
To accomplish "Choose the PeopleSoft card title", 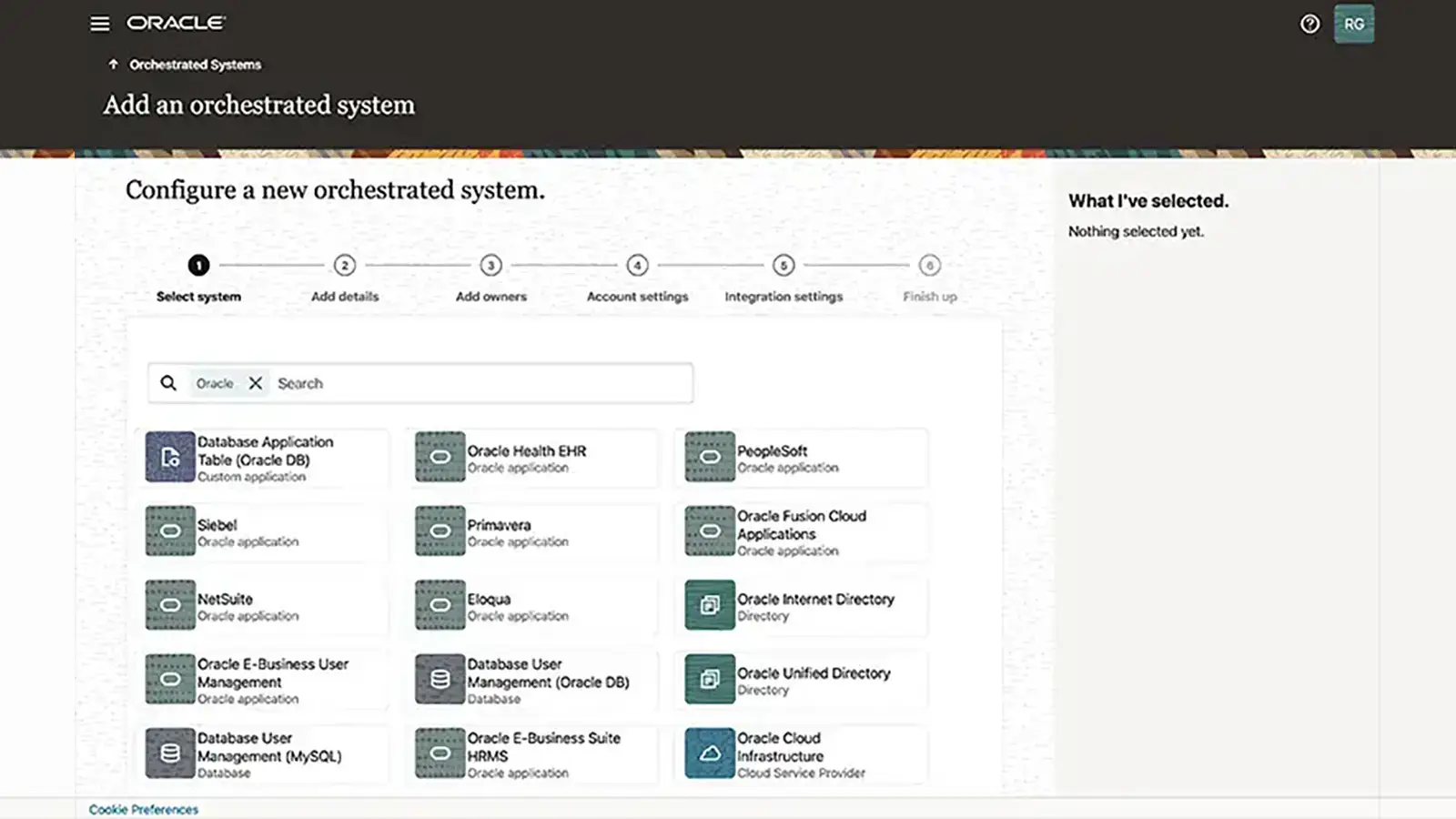I will [773, 450].
